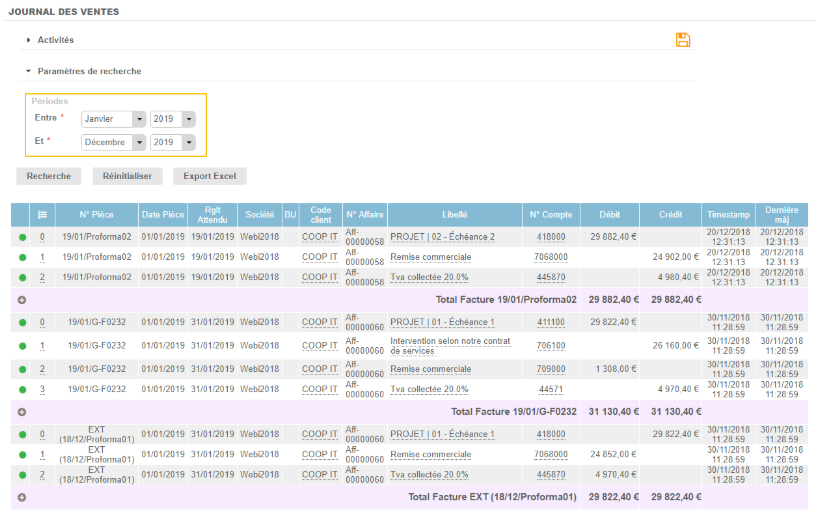The width and height of the screenshot is (825, 519).
Task: Click green status dot on PROJET 02 Échéance 2 row
Action: (x=22, y=237)
